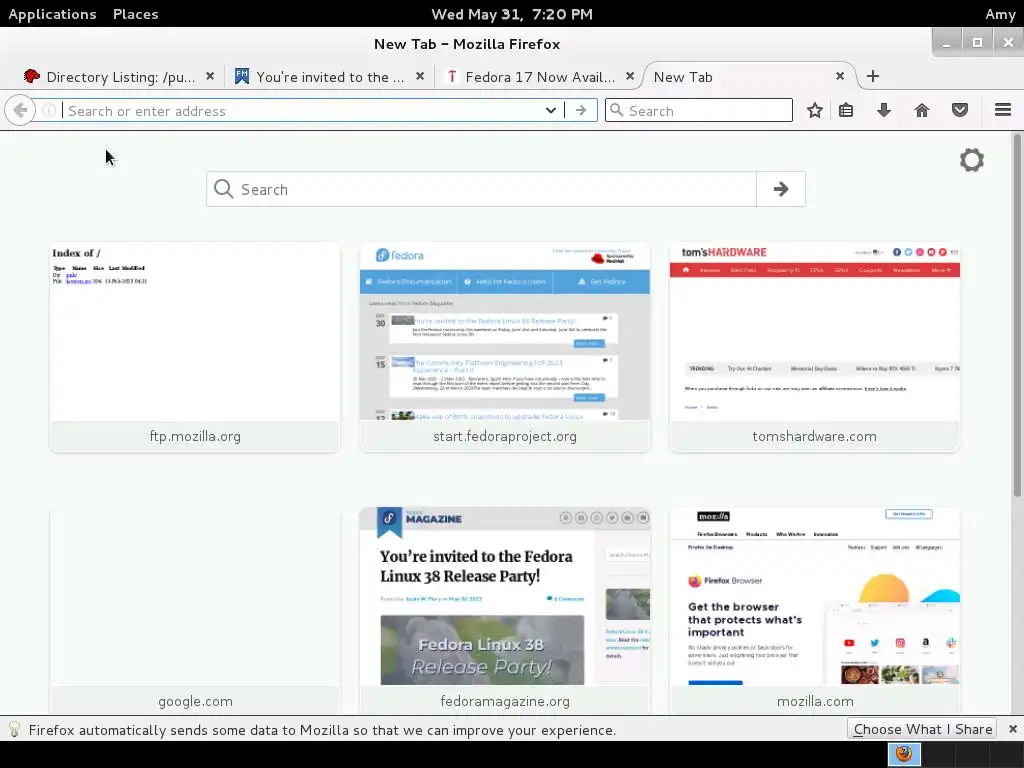Click the tomshardware.com label

pos(814,436)
